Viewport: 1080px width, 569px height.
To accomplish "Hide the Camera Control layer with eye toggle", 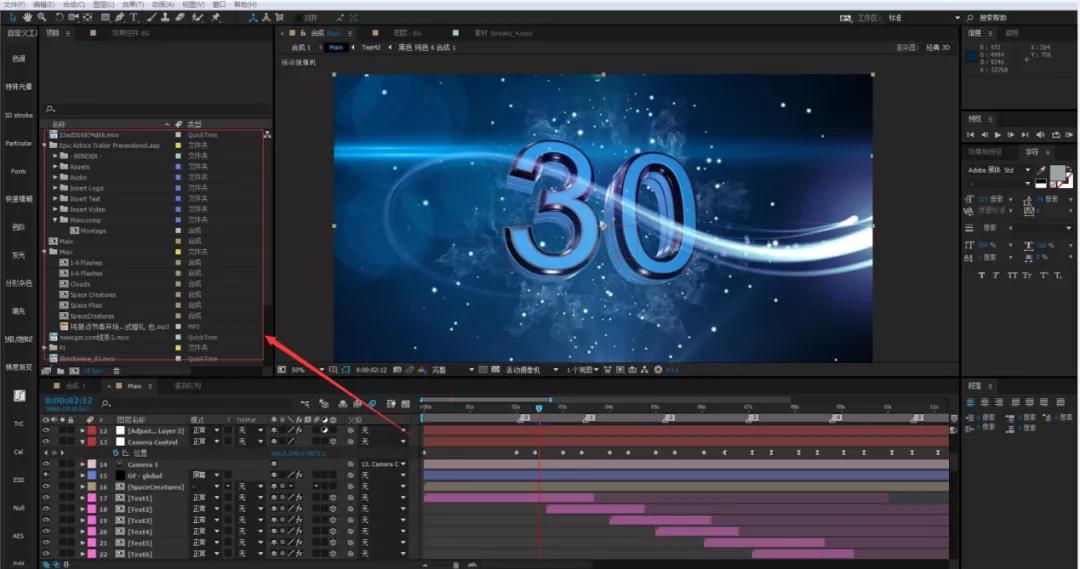I will [x=46, y=441].
